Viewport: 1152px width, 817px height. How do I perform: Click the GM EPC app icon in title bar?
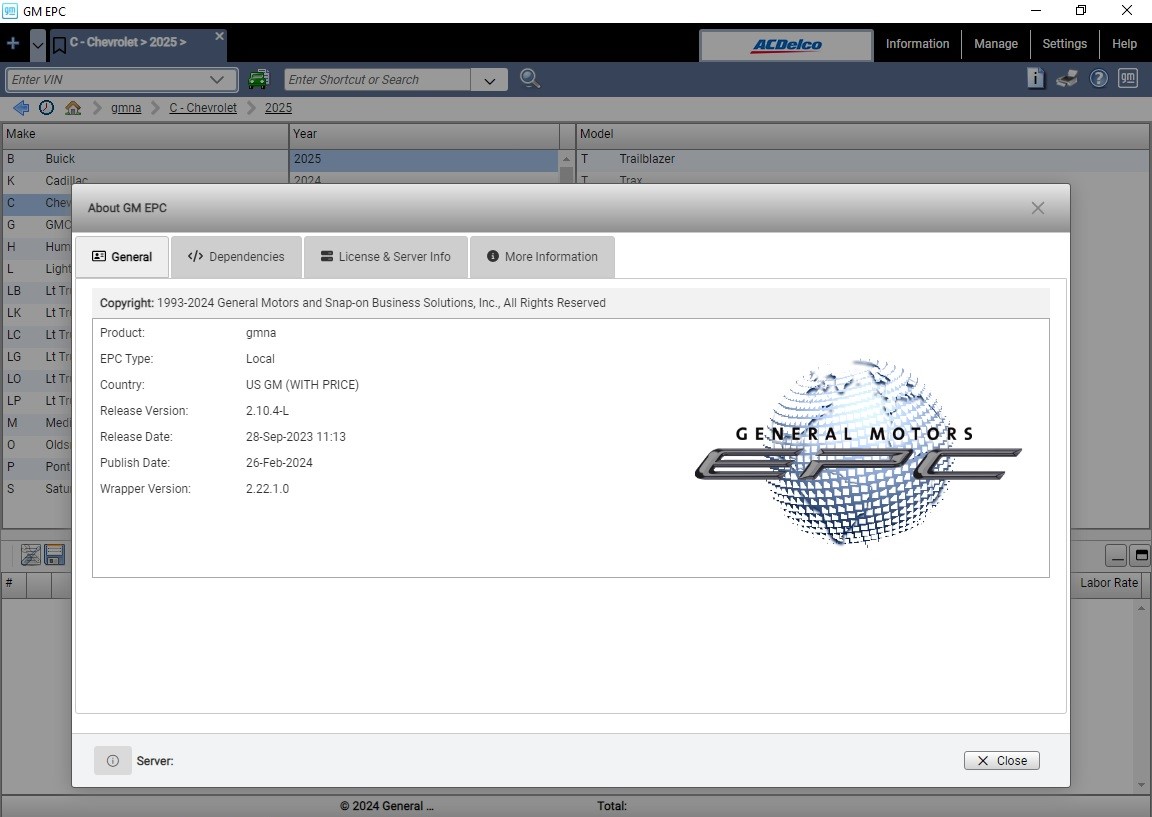10,11
